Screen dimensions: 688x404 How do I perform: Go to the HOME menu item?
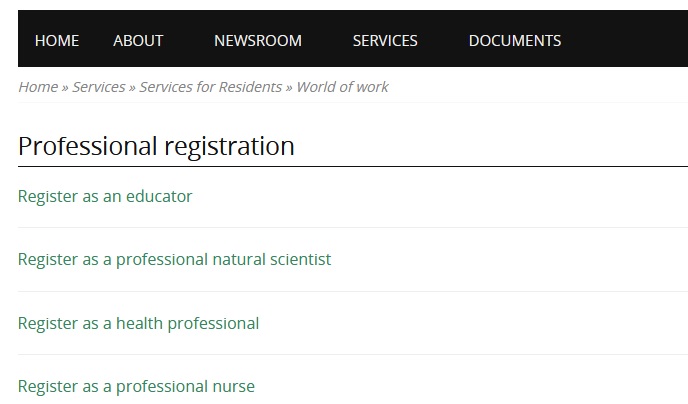[57, 41]
